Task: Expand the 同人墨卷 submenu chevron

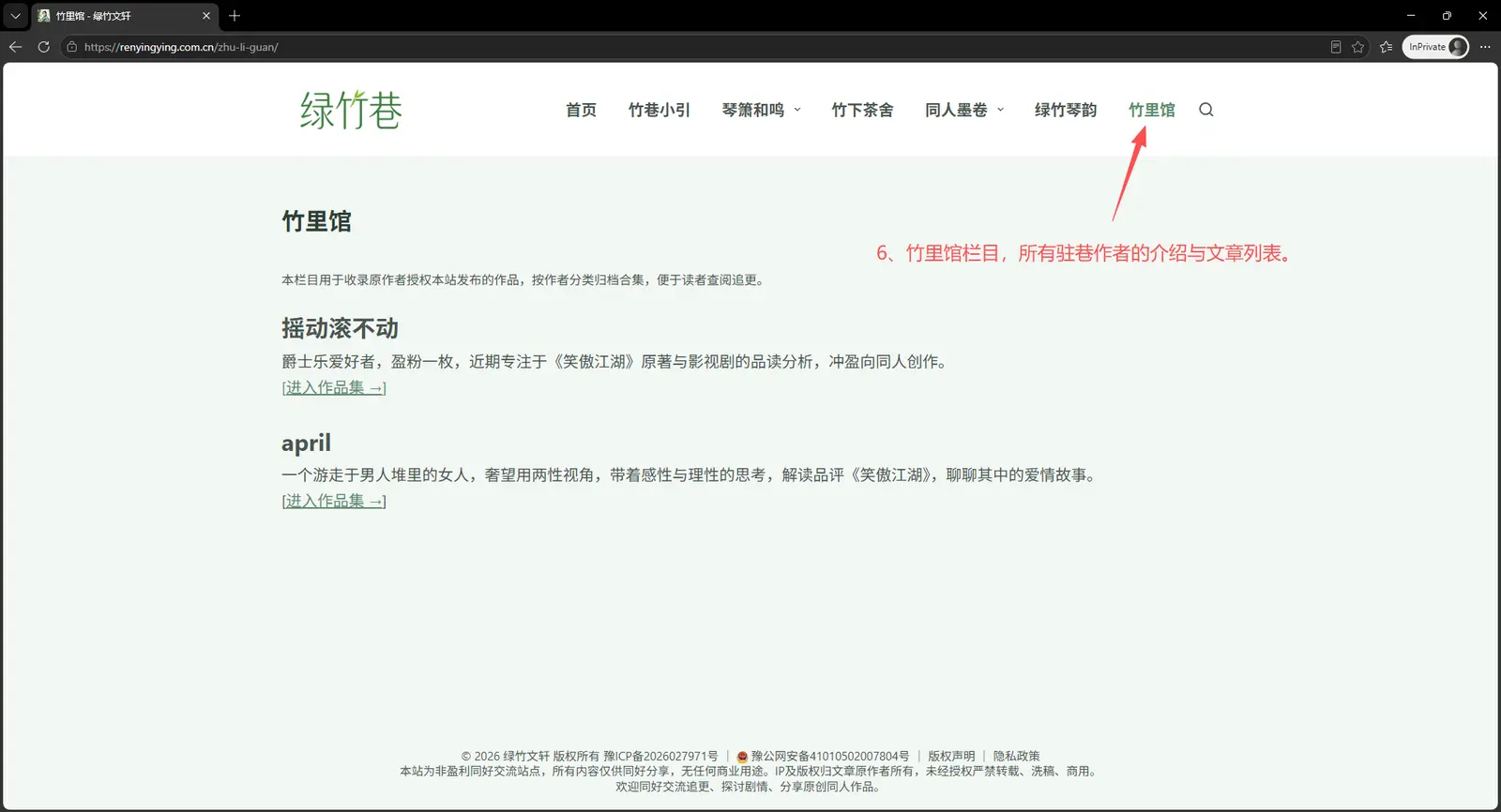Action: pos(1000,110)
